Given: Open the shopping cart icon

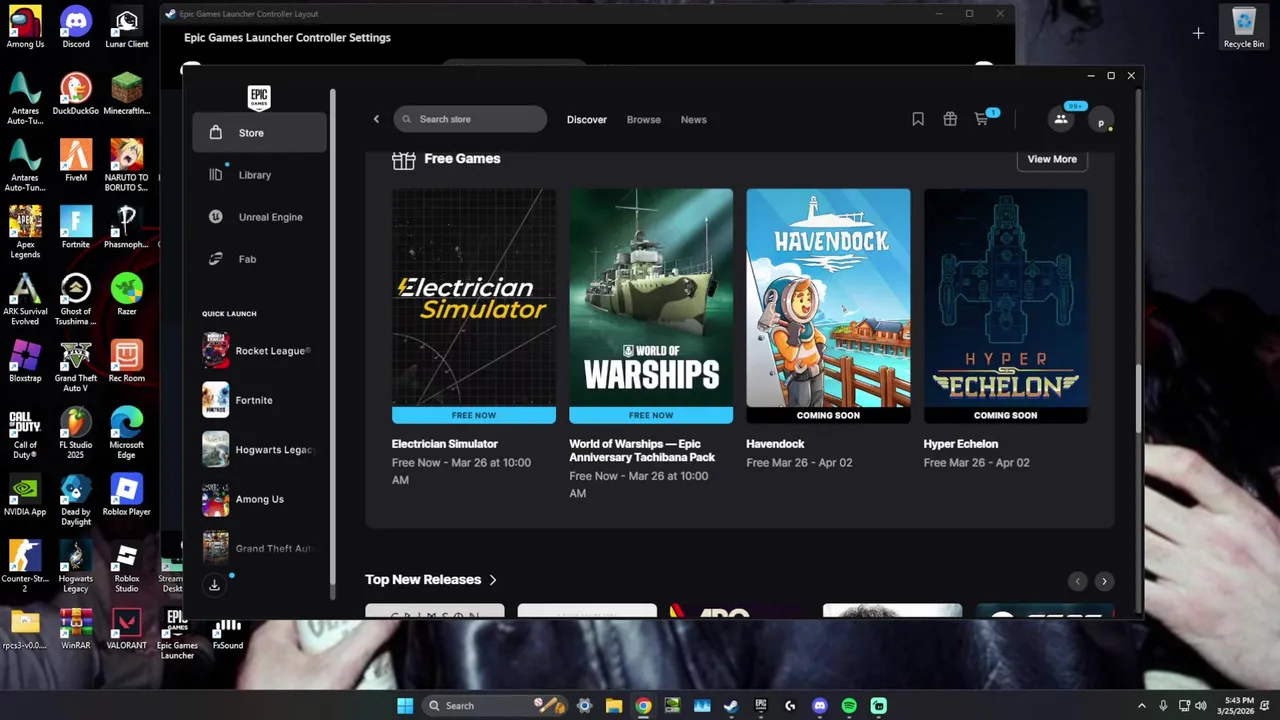Looking at the screenshot, I should pos(982,118).
